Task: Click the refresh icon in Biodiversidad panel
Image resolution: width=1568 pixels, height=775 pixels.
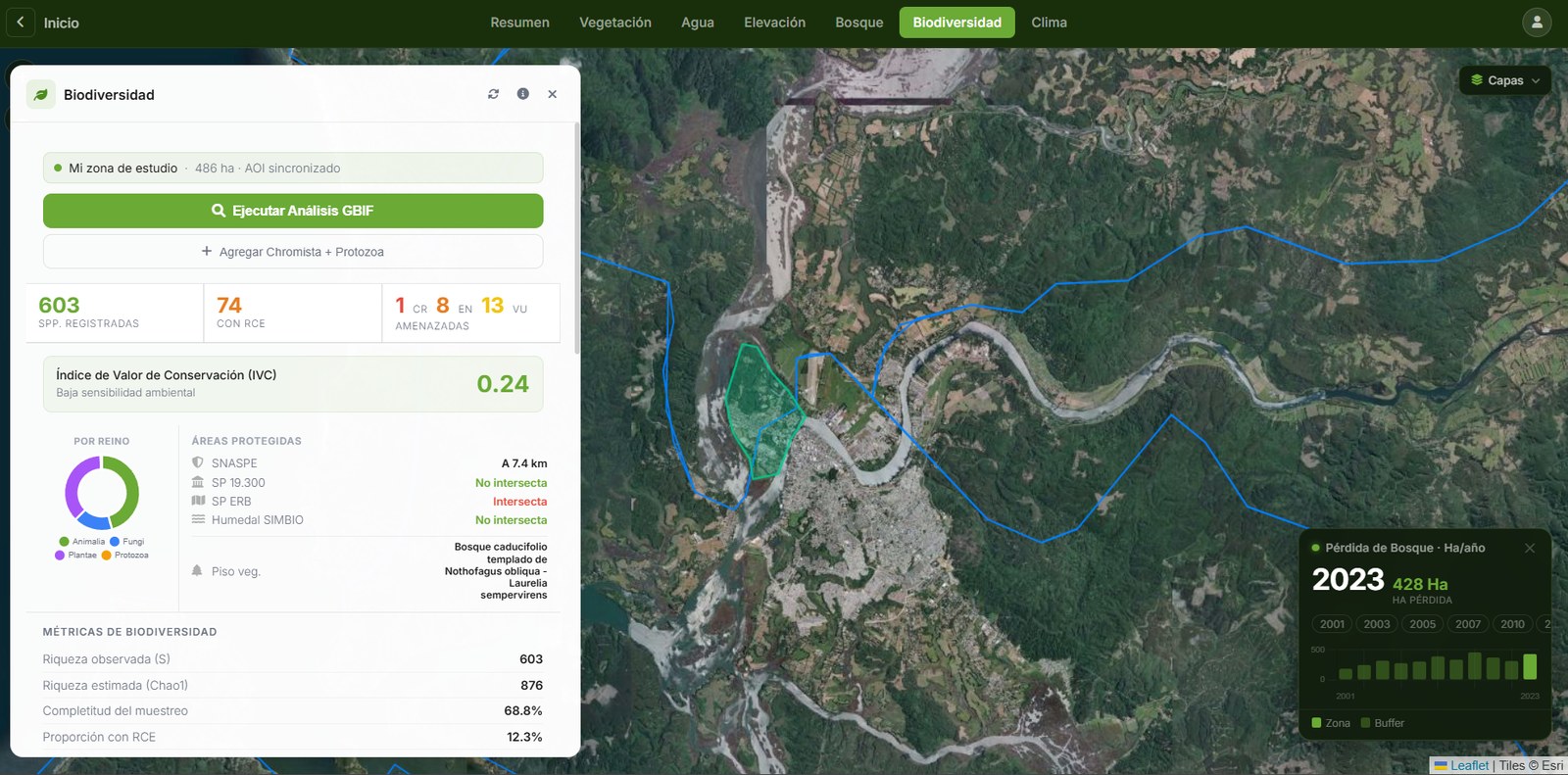Action: (493, 94)
